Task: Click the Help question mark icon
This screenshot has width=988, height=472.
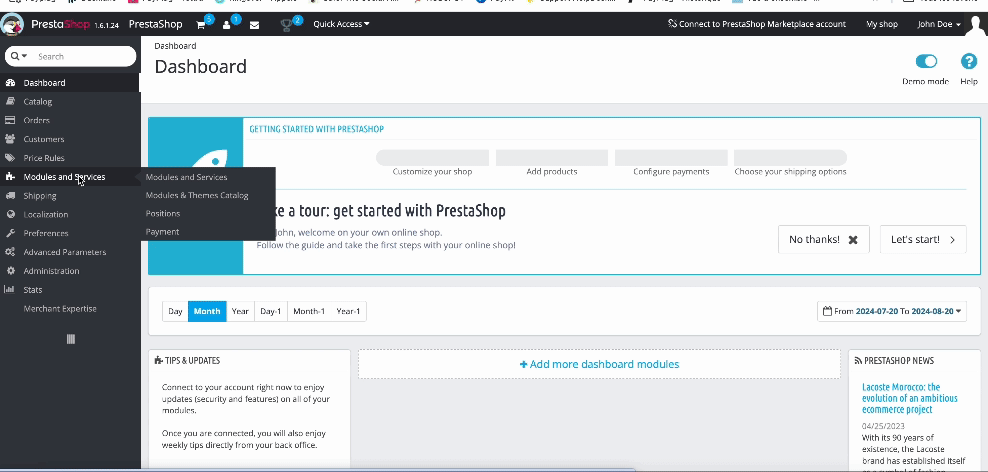Action: [968, 61]
